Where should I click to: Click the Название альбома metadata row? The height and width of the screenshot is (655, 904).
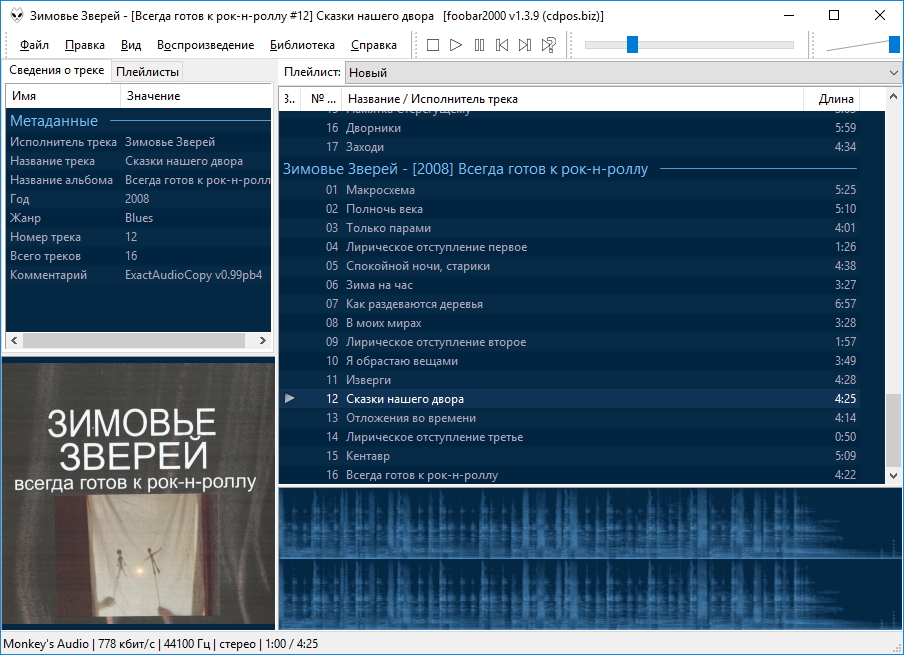pos(138,180)
